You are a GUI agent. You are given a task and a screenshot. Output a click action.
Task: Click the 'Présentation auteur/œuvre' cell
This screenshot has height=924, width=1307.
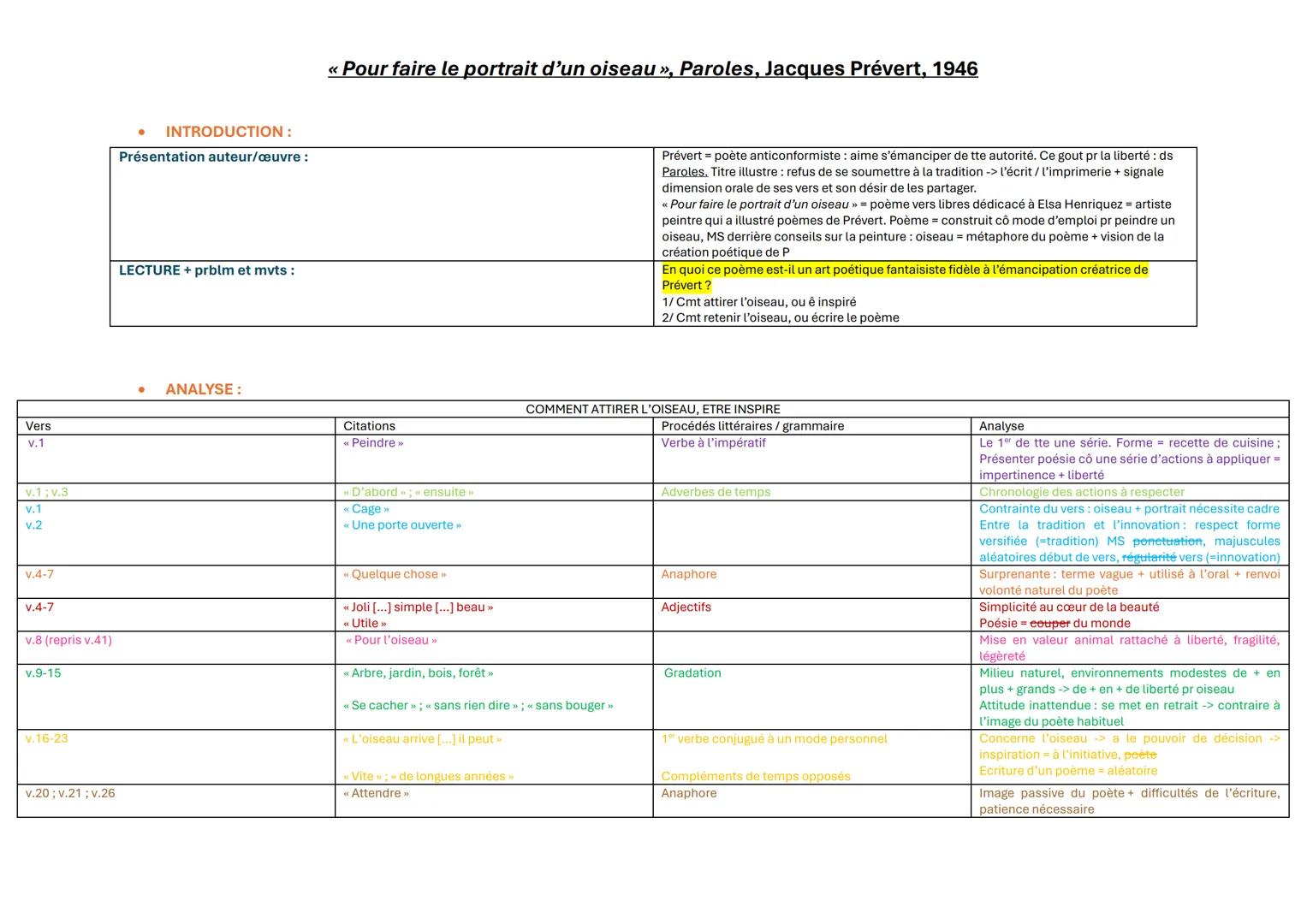[213, 157]
